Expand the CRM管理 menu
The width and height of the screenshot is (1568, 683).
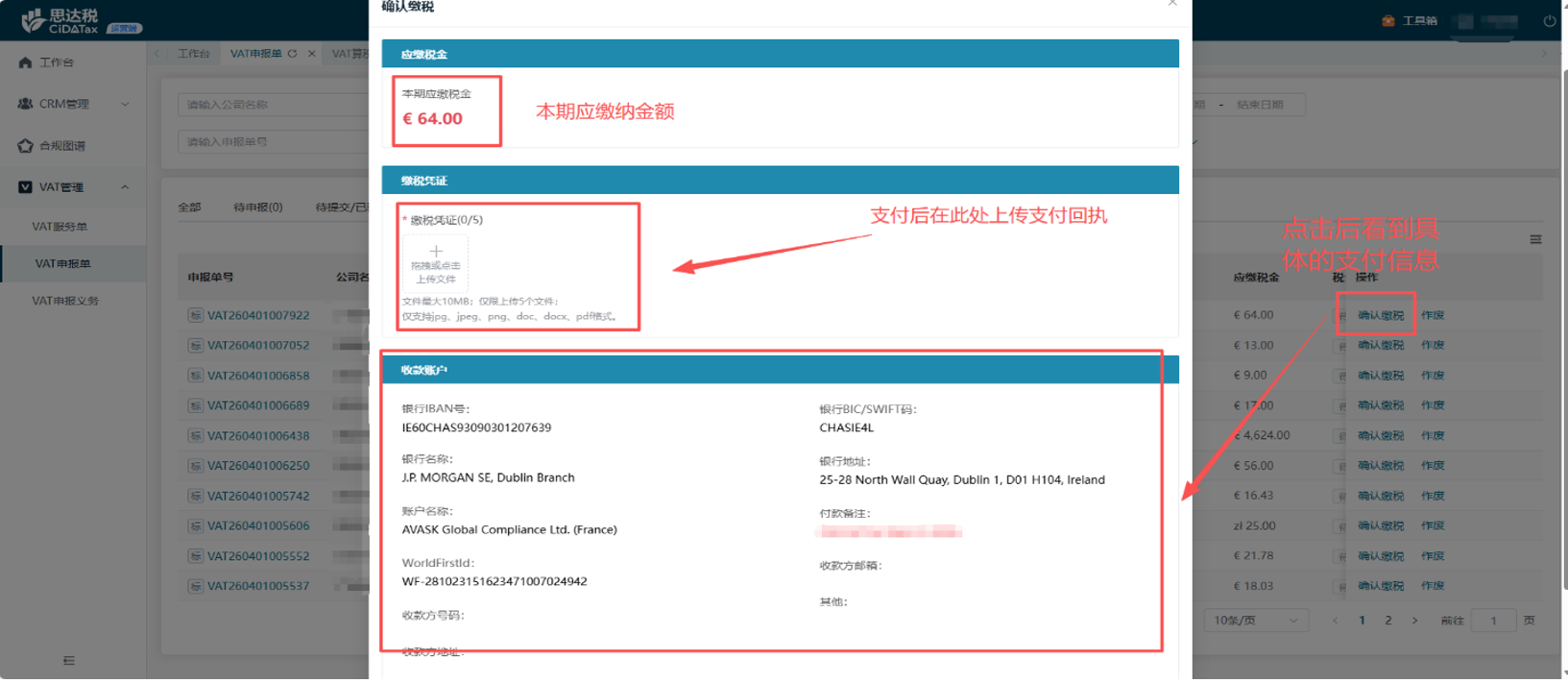pos(125,104)
